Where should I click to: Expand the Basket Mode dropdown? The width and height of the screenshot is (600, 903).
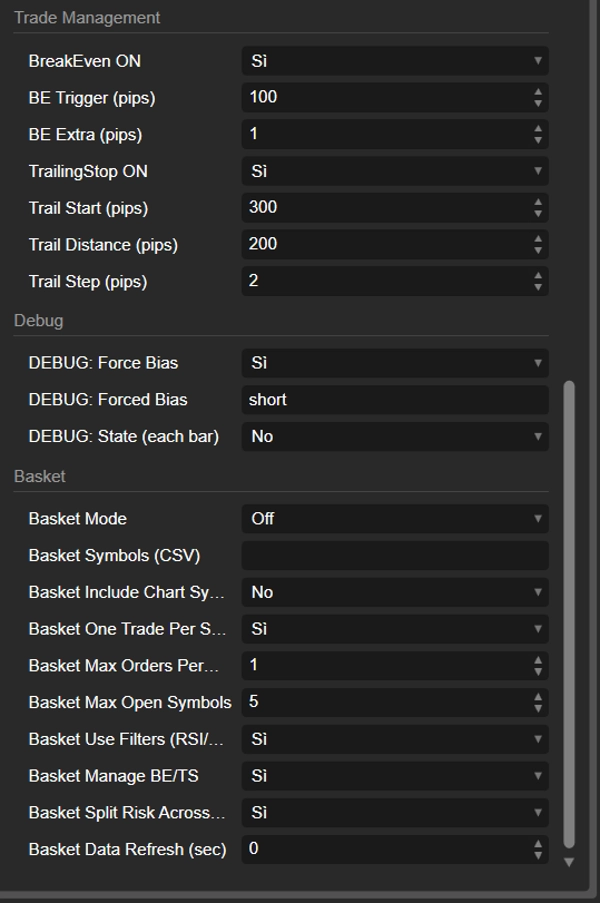395,519
